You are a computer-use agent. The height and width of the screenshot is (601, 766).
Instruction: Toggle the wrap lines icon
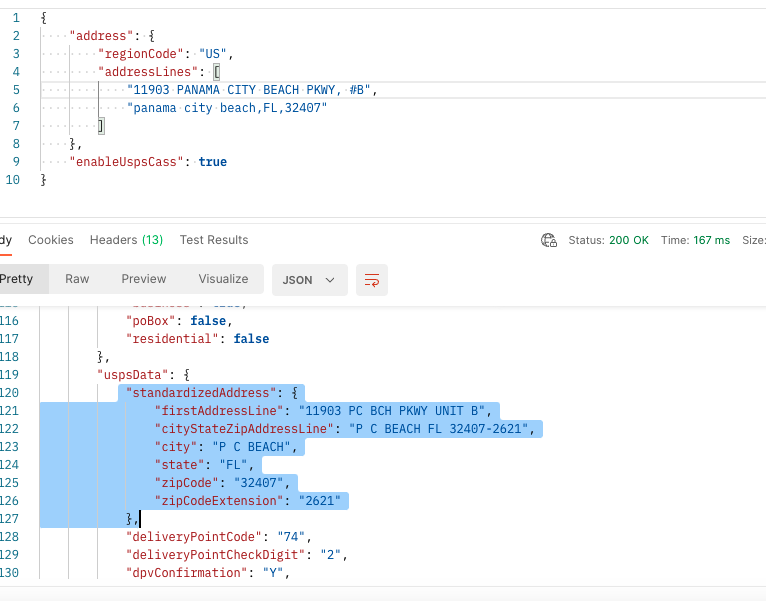(372, 280)
